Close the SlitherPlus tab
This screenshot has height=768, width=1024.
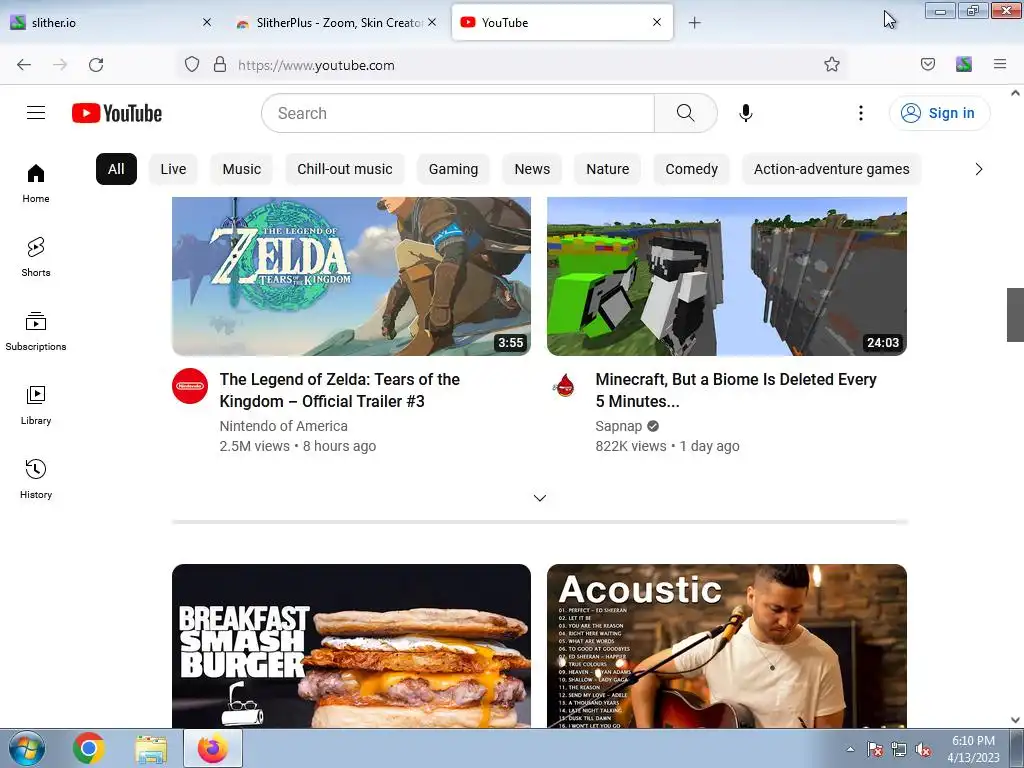click(432, 22)
